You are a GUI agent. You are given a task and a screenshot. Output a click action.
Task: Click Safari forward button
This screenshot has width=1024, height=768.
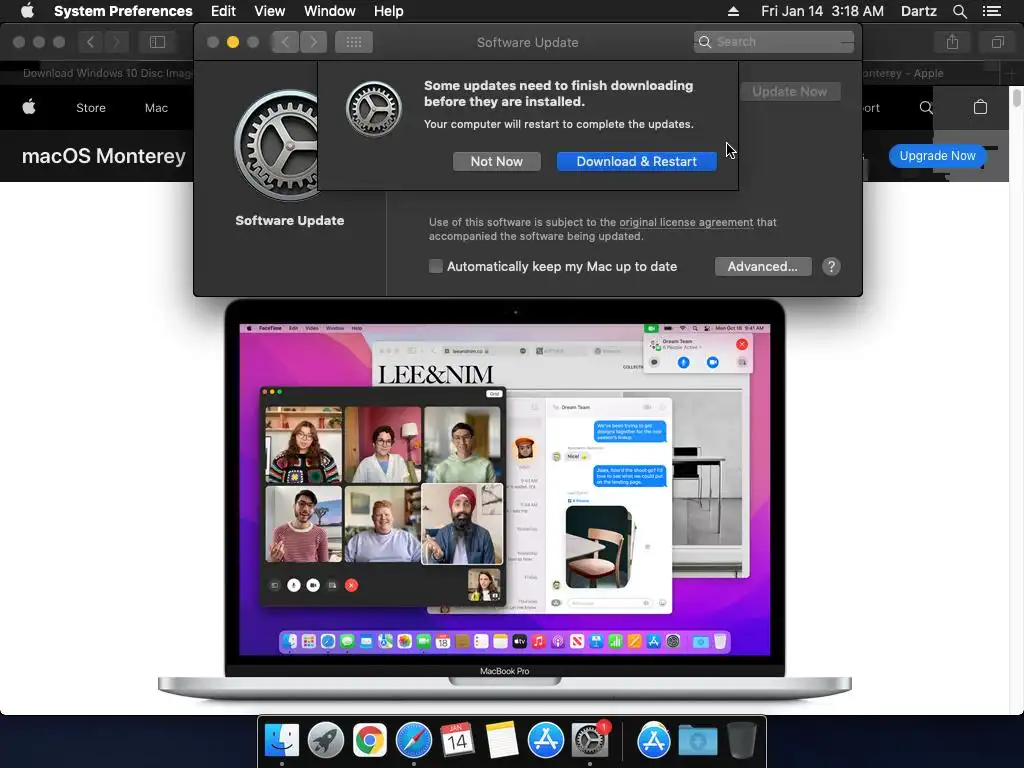tap(116, 42)
